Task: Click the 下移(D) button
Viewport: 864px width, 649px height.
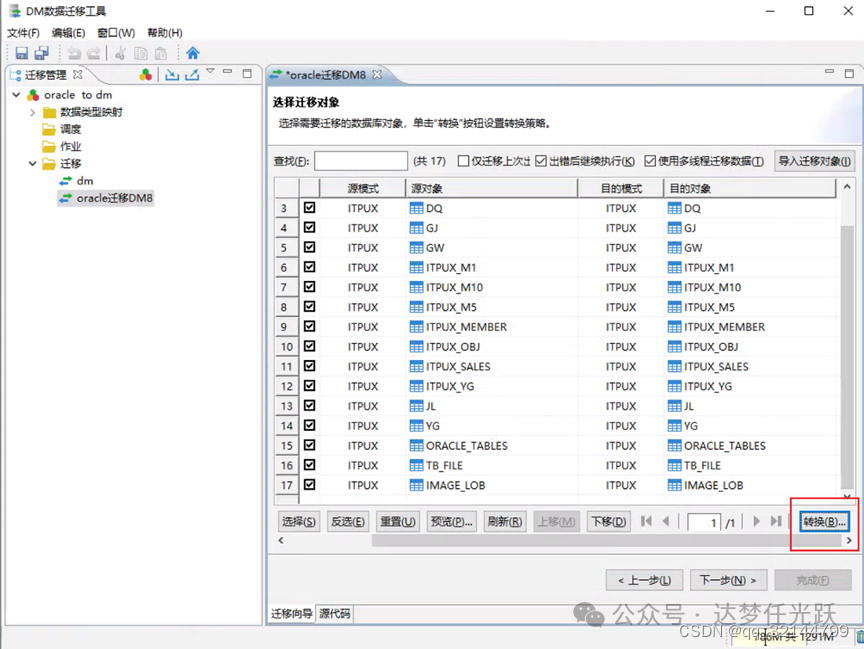Action: pyautogui.click(x=608, y=521)
